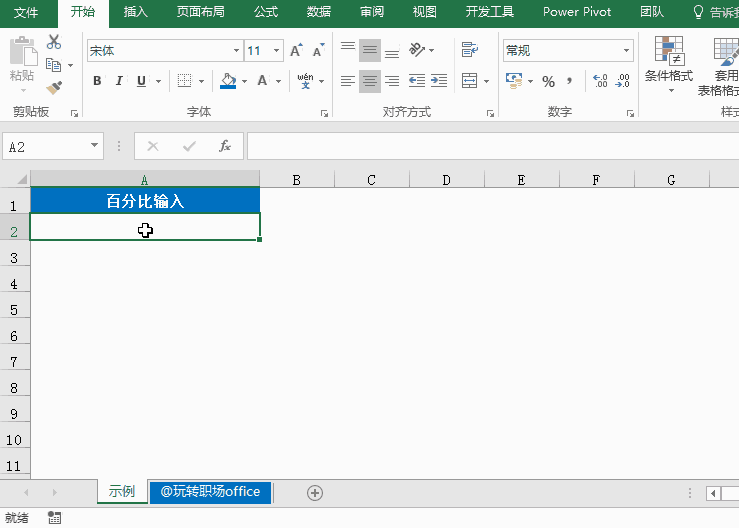Select the Format Painter brush
739x528 pixels.
coord(54,88)
